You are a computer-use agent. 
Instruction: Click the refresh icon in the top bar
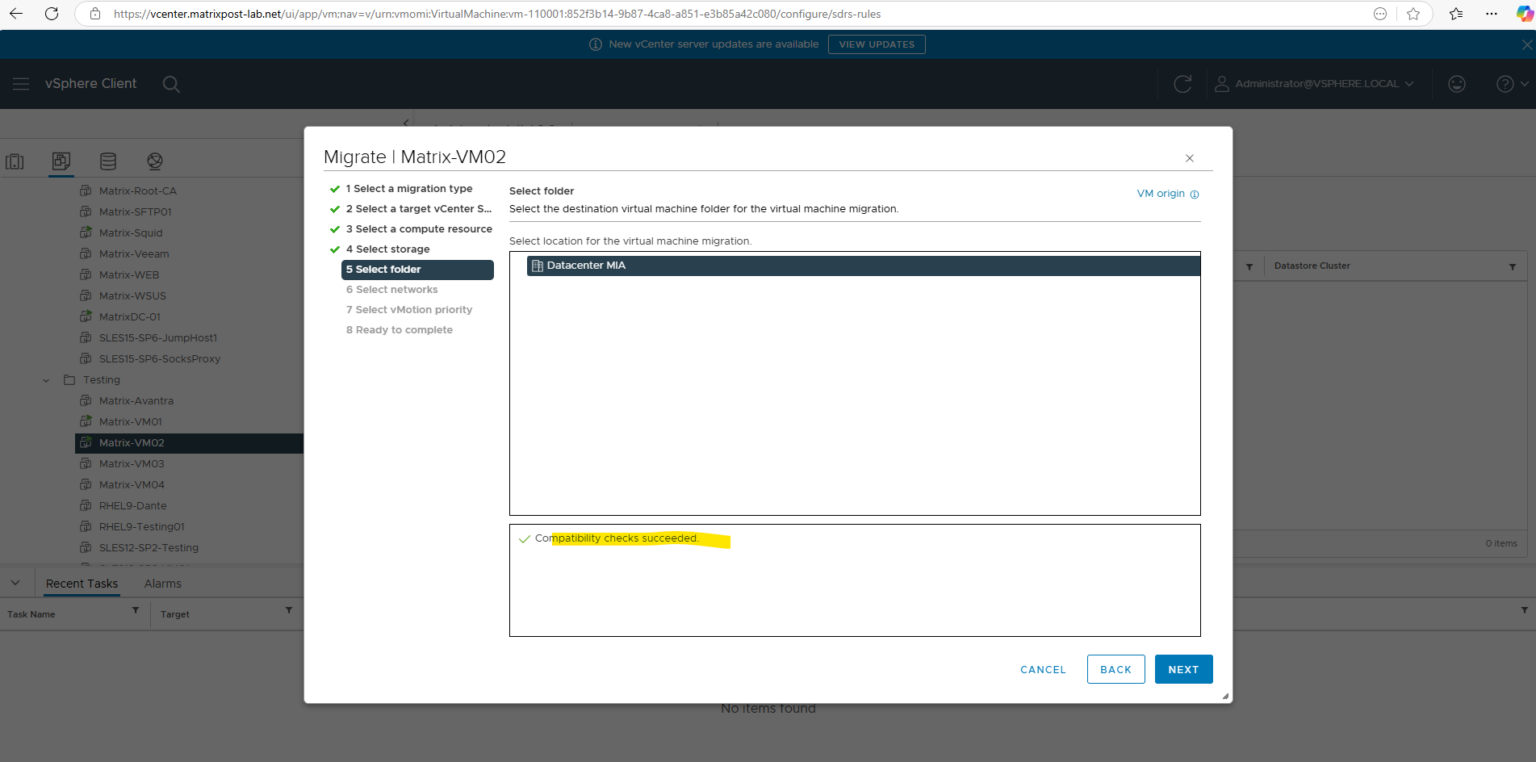point(1182,84)
